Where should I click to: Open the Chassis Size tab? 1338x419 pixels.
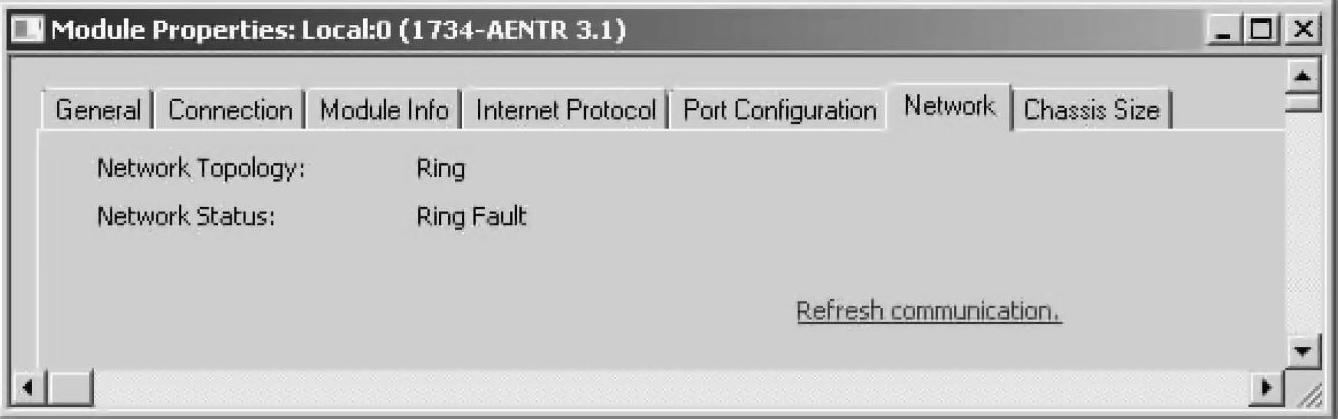click(1091, 110)
